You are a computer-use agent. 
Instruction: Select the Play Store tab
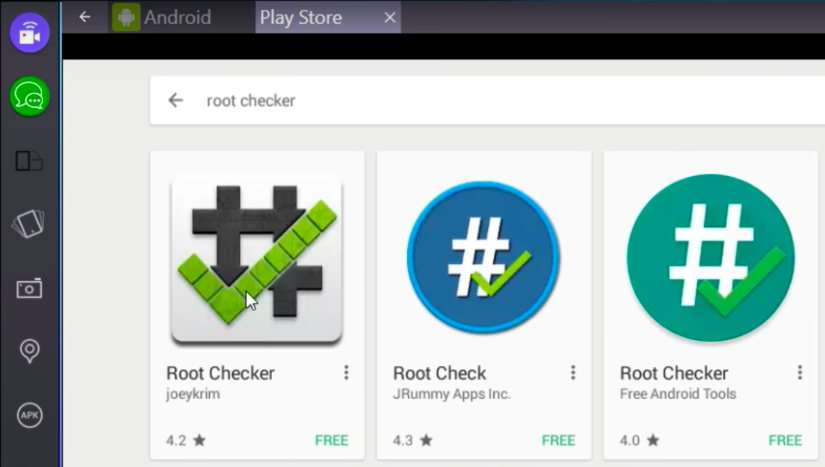(x=328, y=17)
